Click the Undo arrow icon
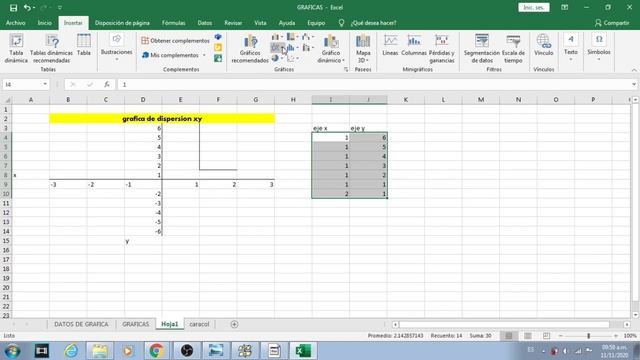 coord(27,8)
